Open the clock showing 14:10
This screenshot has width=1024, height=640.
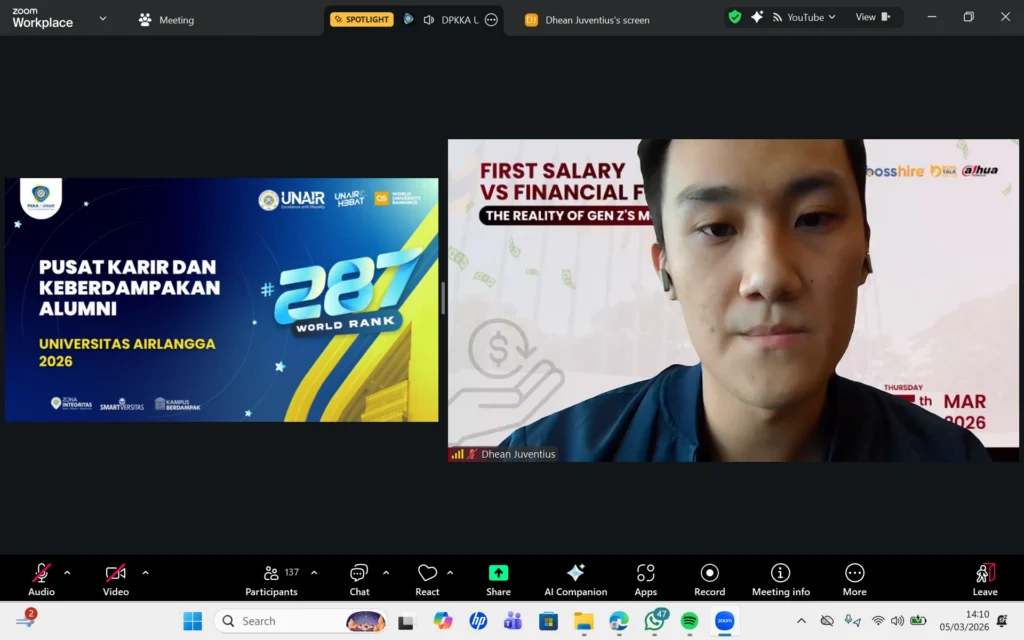click(x=964, y=621)
